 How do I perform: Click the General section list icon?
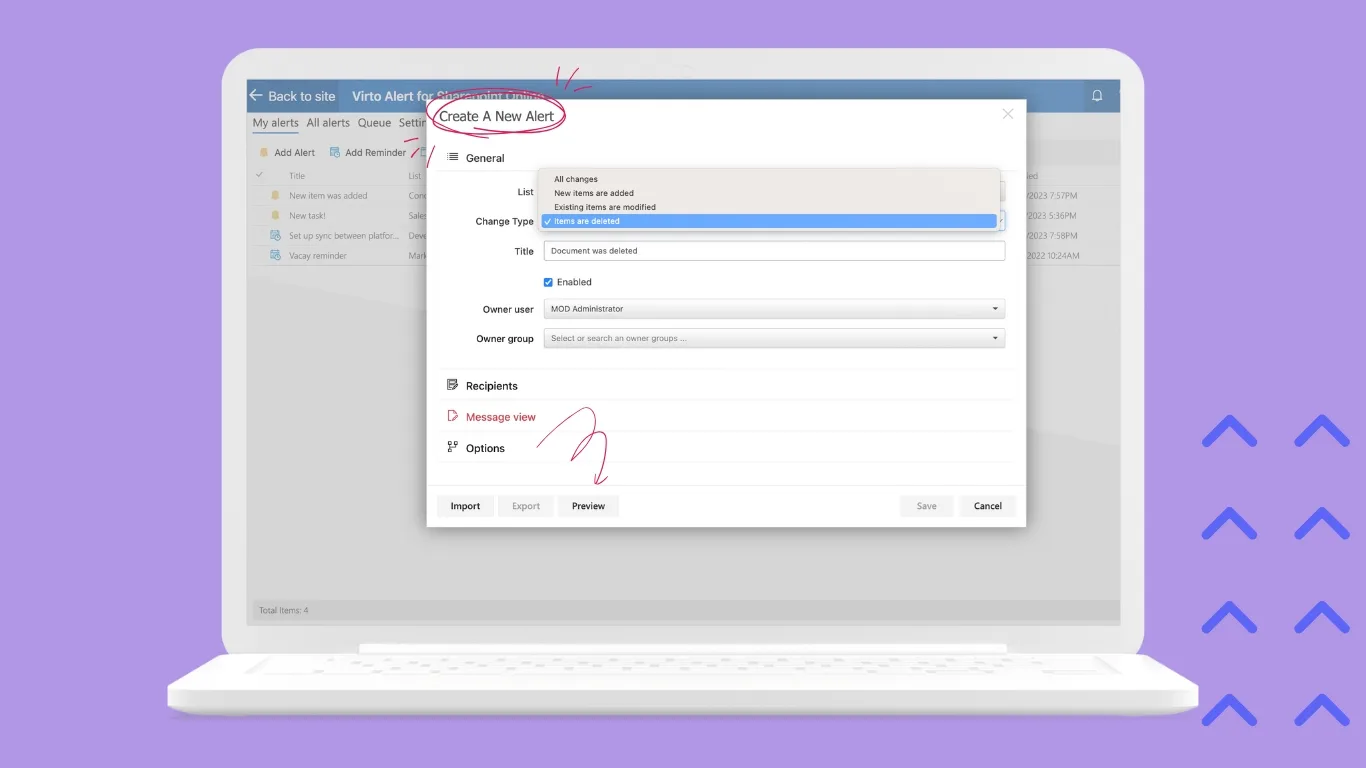coord(451,157)
